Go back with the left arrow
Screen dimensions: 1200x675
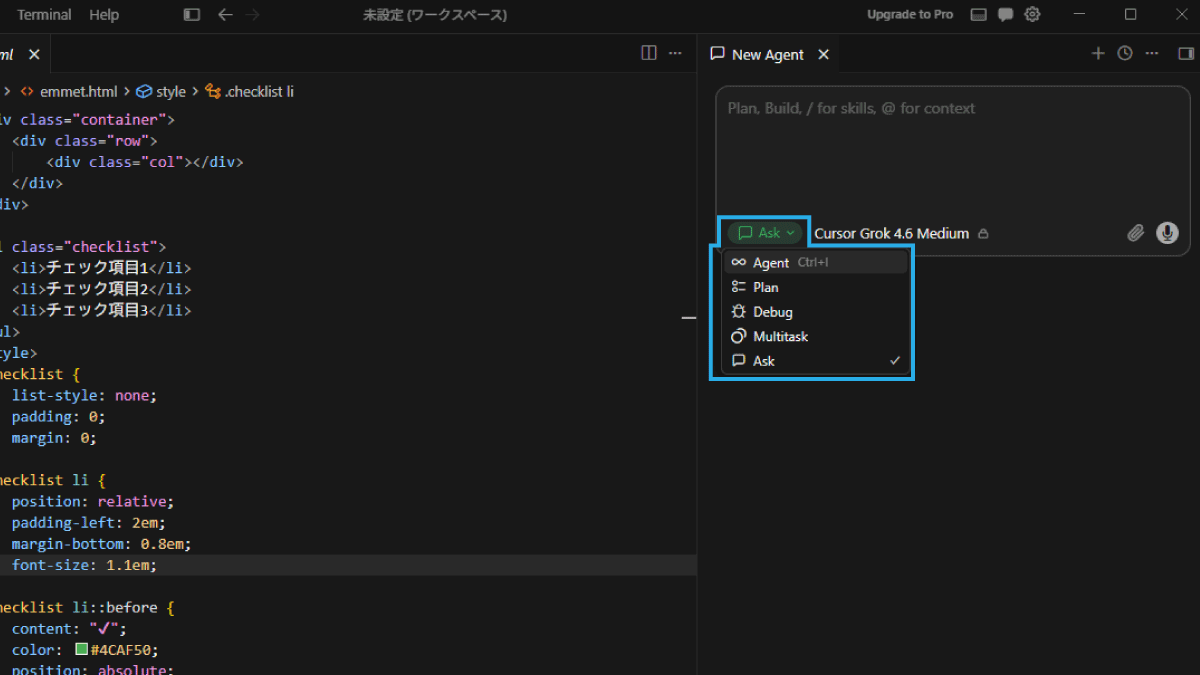click(225, 15)
